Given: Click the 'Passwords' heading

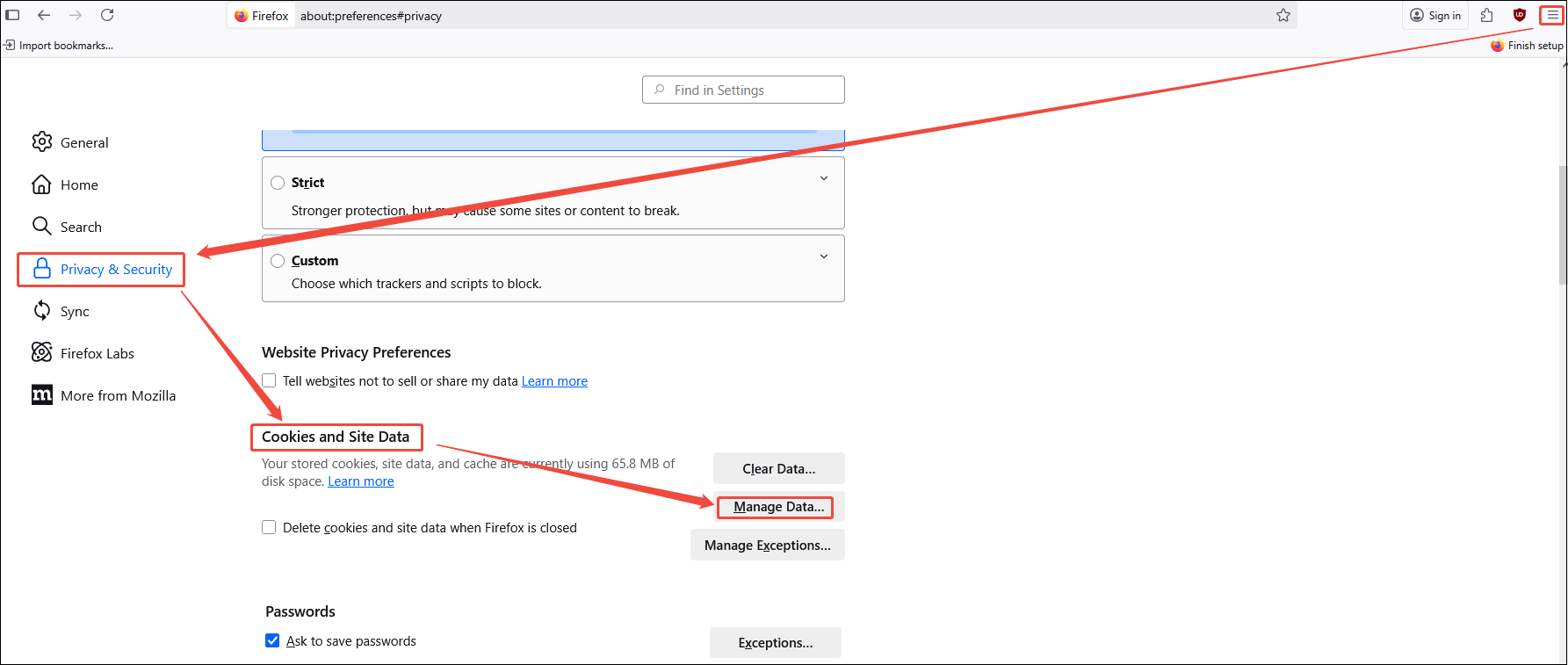Looking at the screenshot, I should coord(300,611).
